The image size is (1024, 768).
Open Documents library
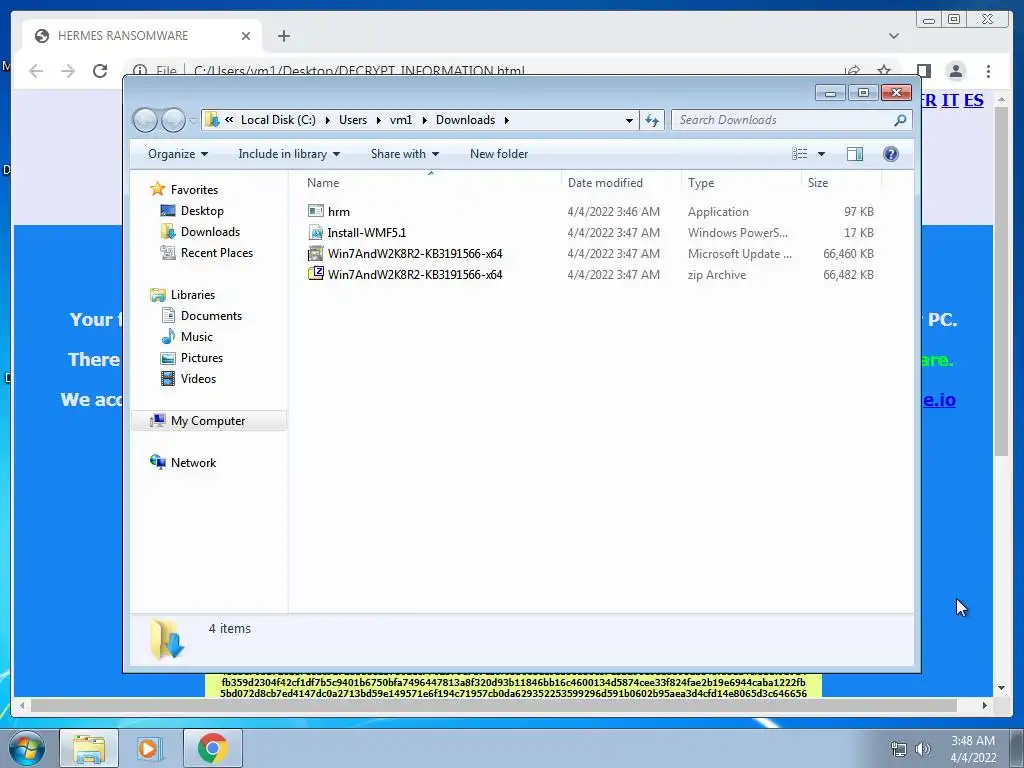211,315
